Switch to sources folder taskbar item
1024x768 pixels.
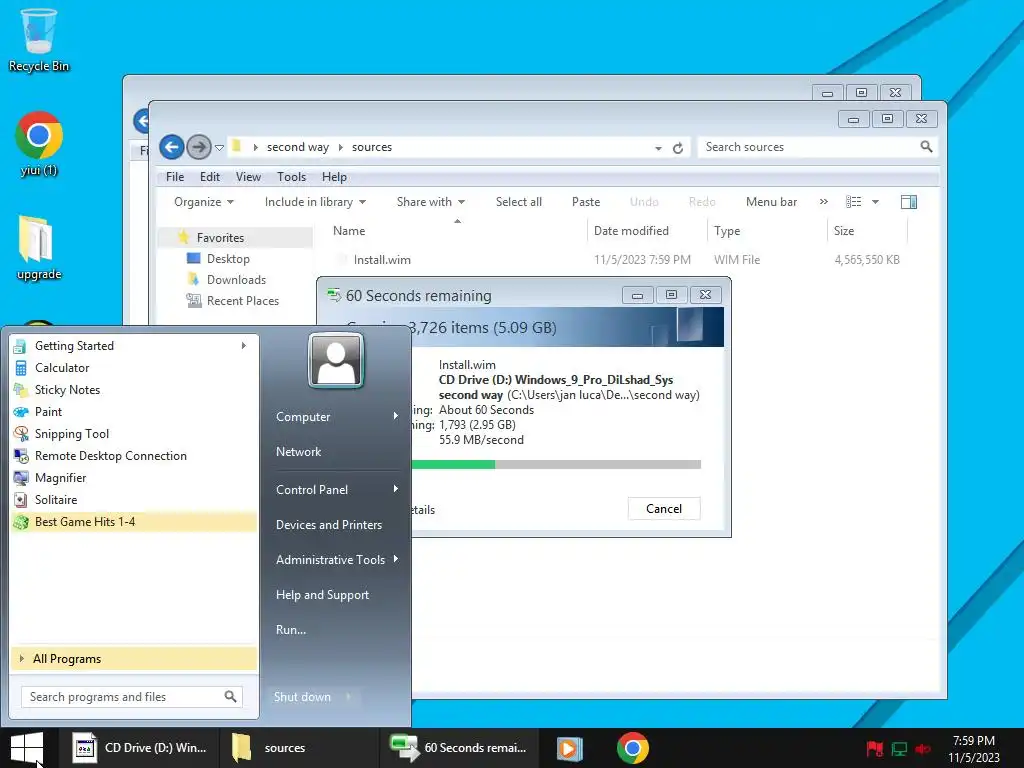(297, 748)
